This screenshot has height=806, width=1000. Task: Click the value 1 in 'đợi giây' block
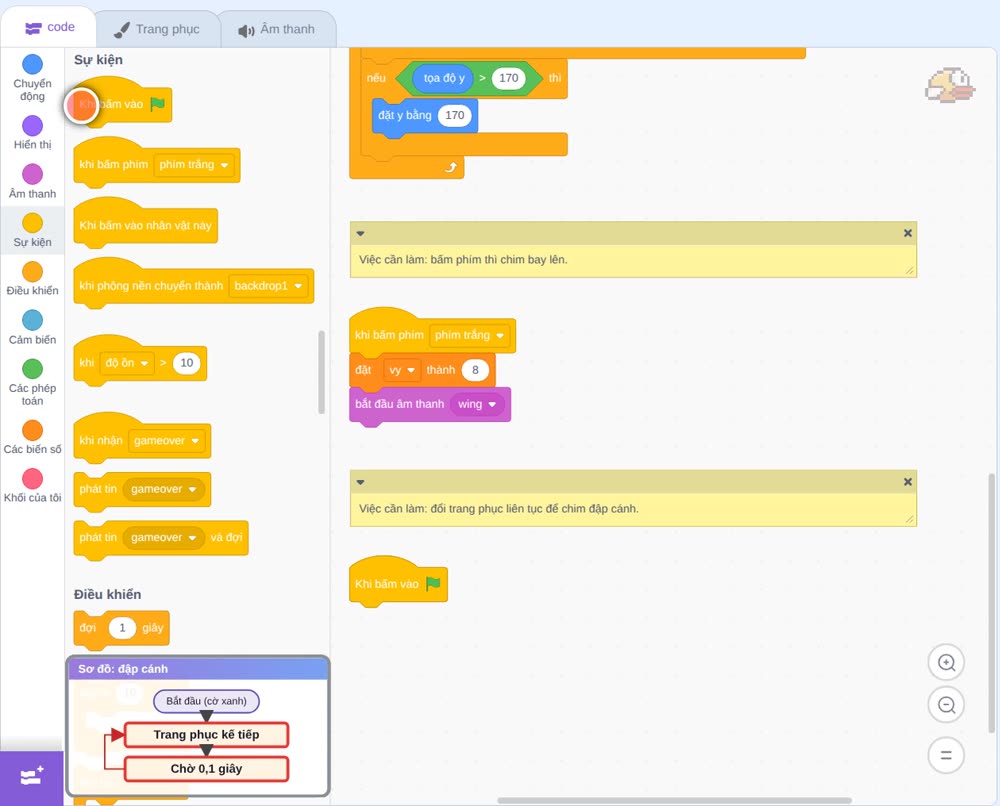122,628
